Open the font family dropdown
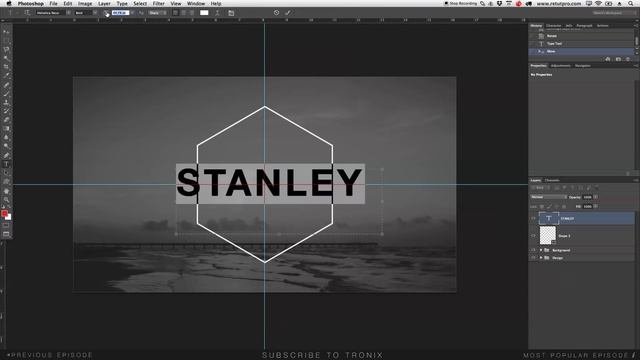The height and width of the screenshot is (360, 640). [68, 13]
